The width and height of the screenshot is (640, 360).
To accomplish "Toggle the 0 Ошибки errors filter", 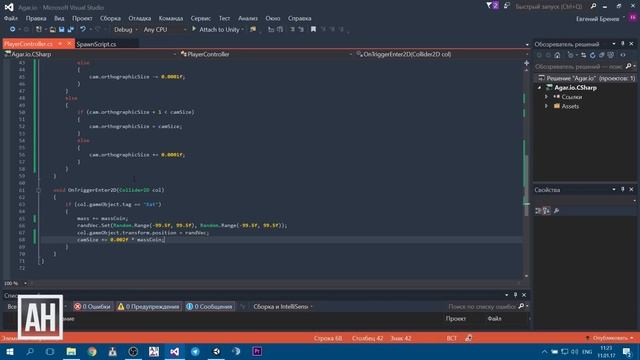I will 92,307.
